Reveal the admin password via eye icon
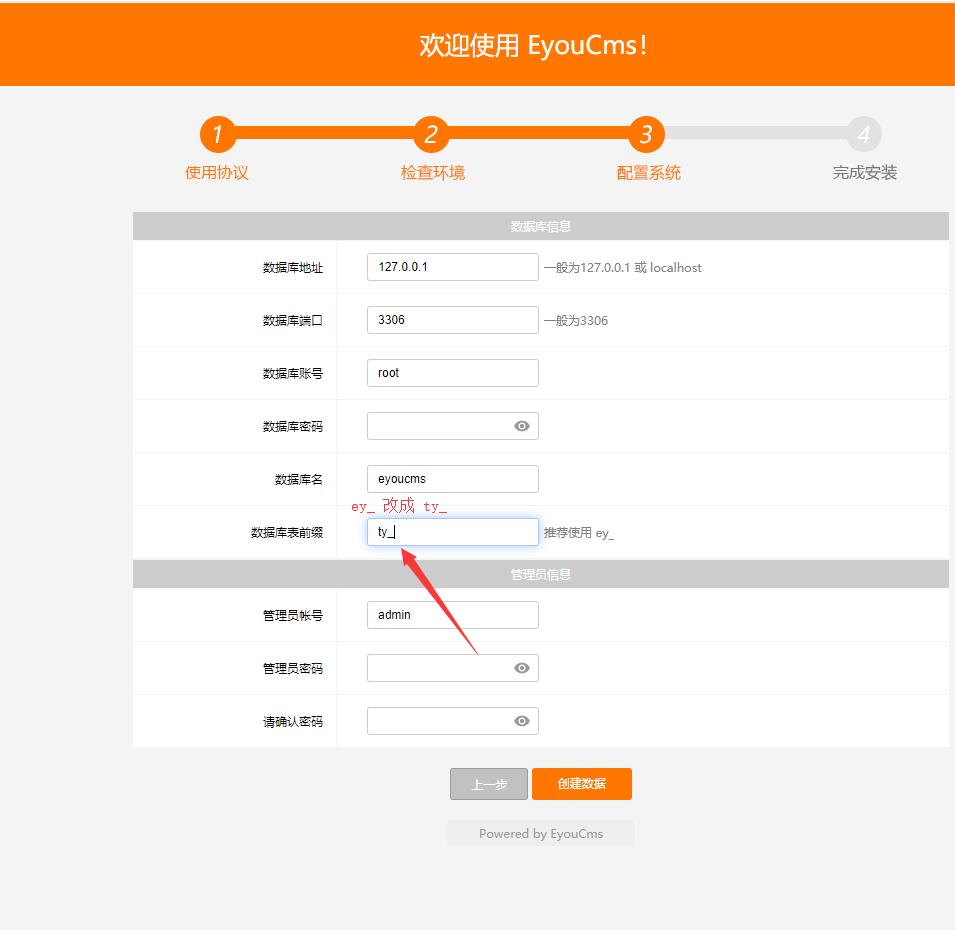This screenshot has height=930, width=955. [x=521, y=668]
